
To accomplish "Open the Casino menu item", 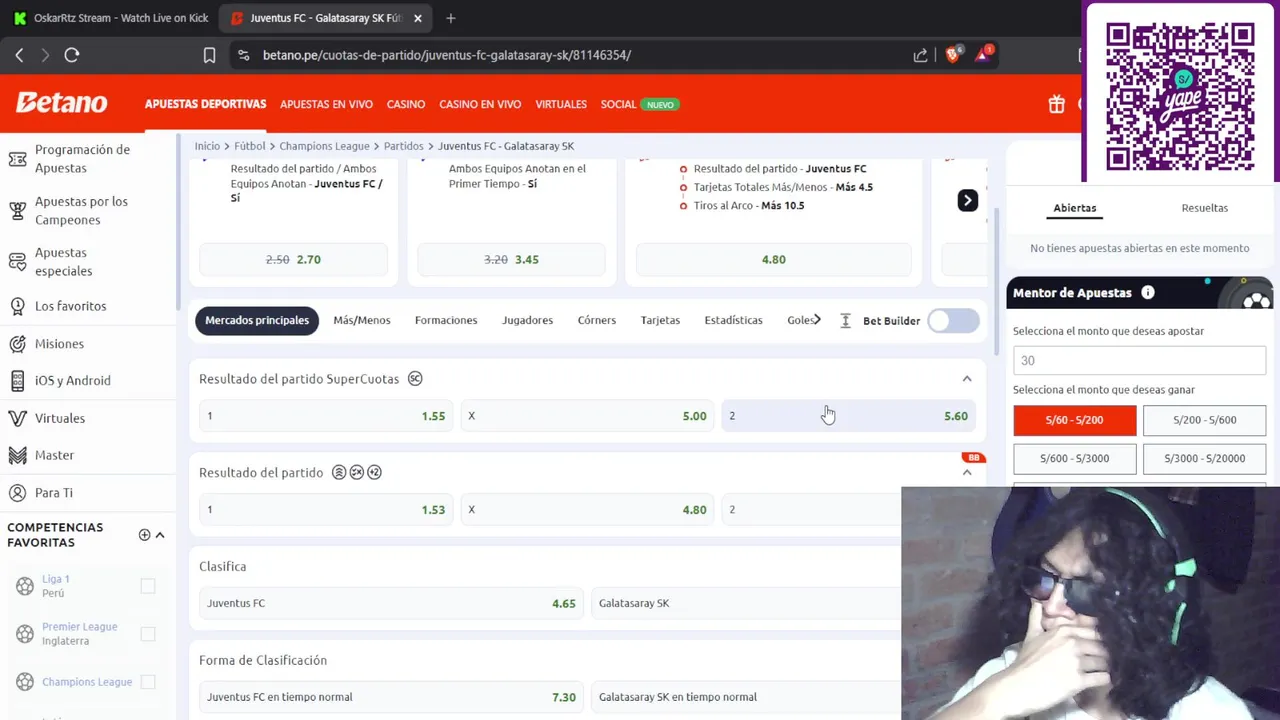I will tap(406, 104).
